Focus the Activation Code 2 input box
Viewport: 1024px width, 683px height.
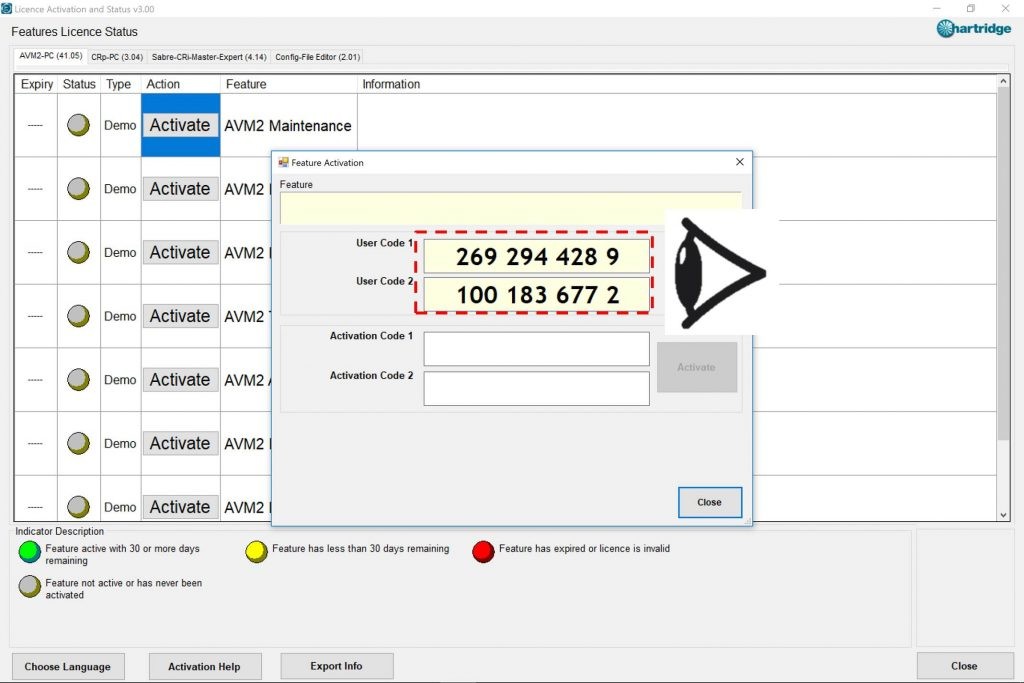click(536, 389)
